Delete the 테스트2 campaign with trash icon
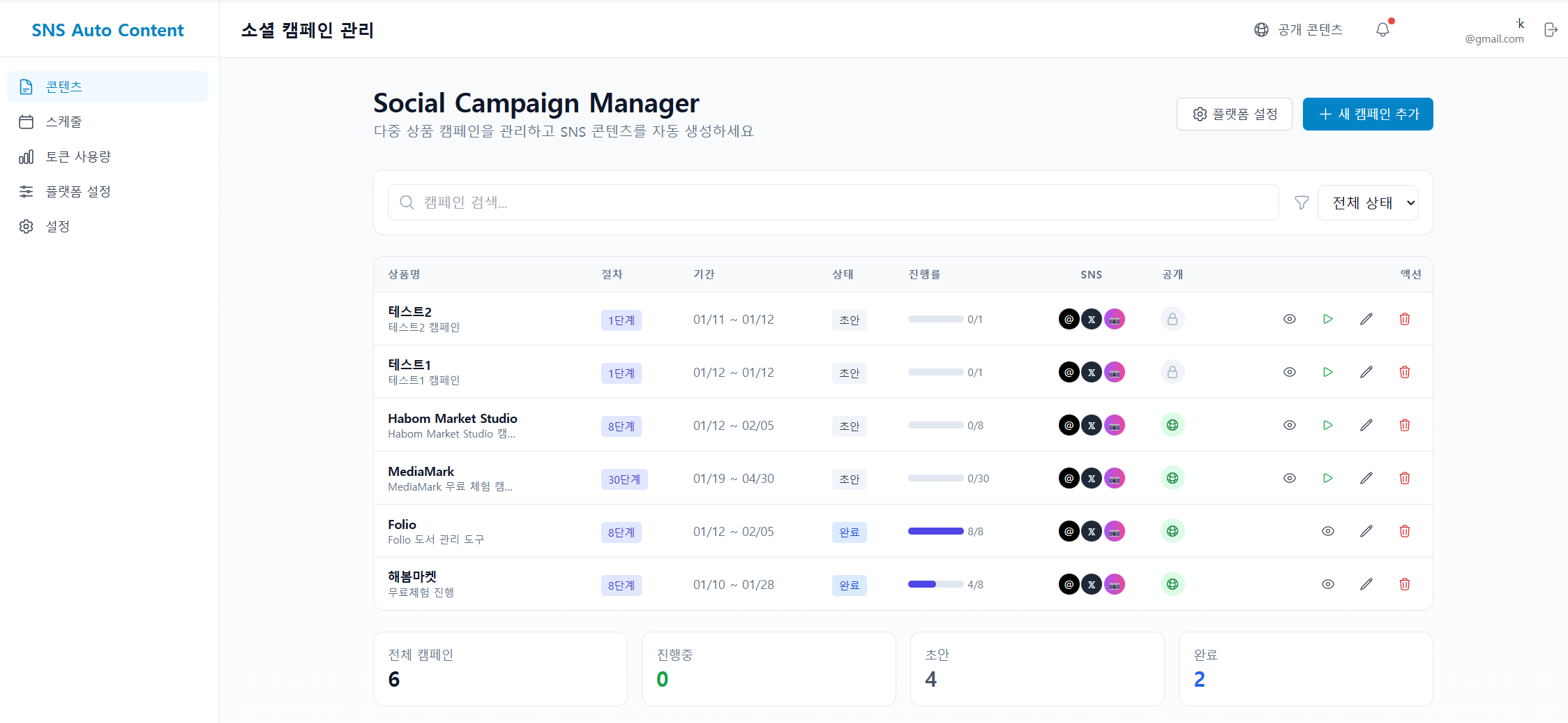 [x=1405, y=319]
